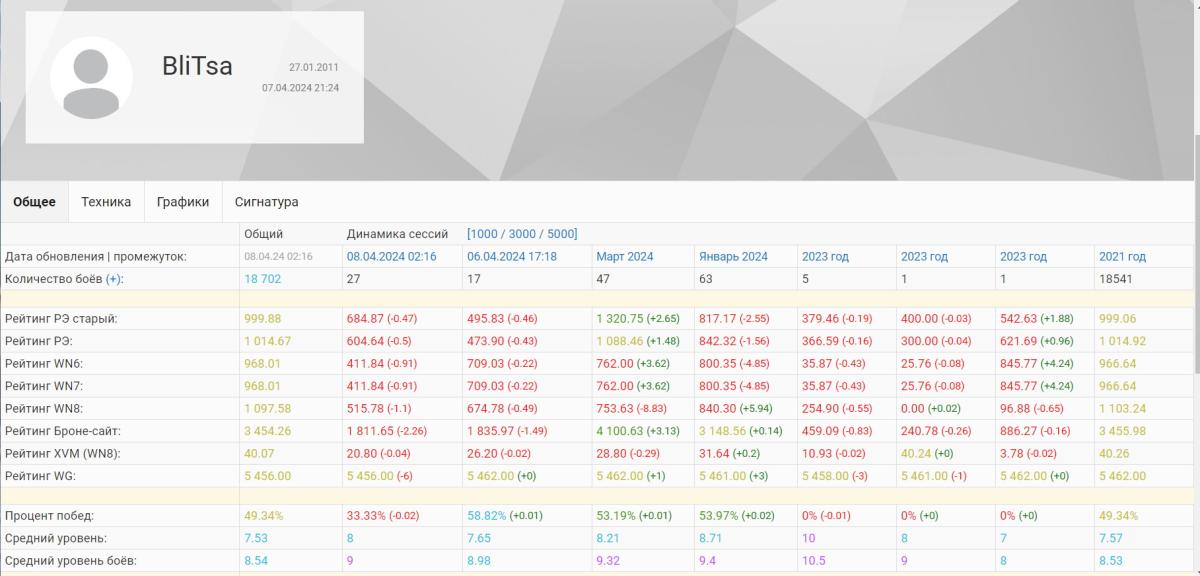1200x576 pixels.
Task: Click the 63 battles count cell
Action: 706,279
